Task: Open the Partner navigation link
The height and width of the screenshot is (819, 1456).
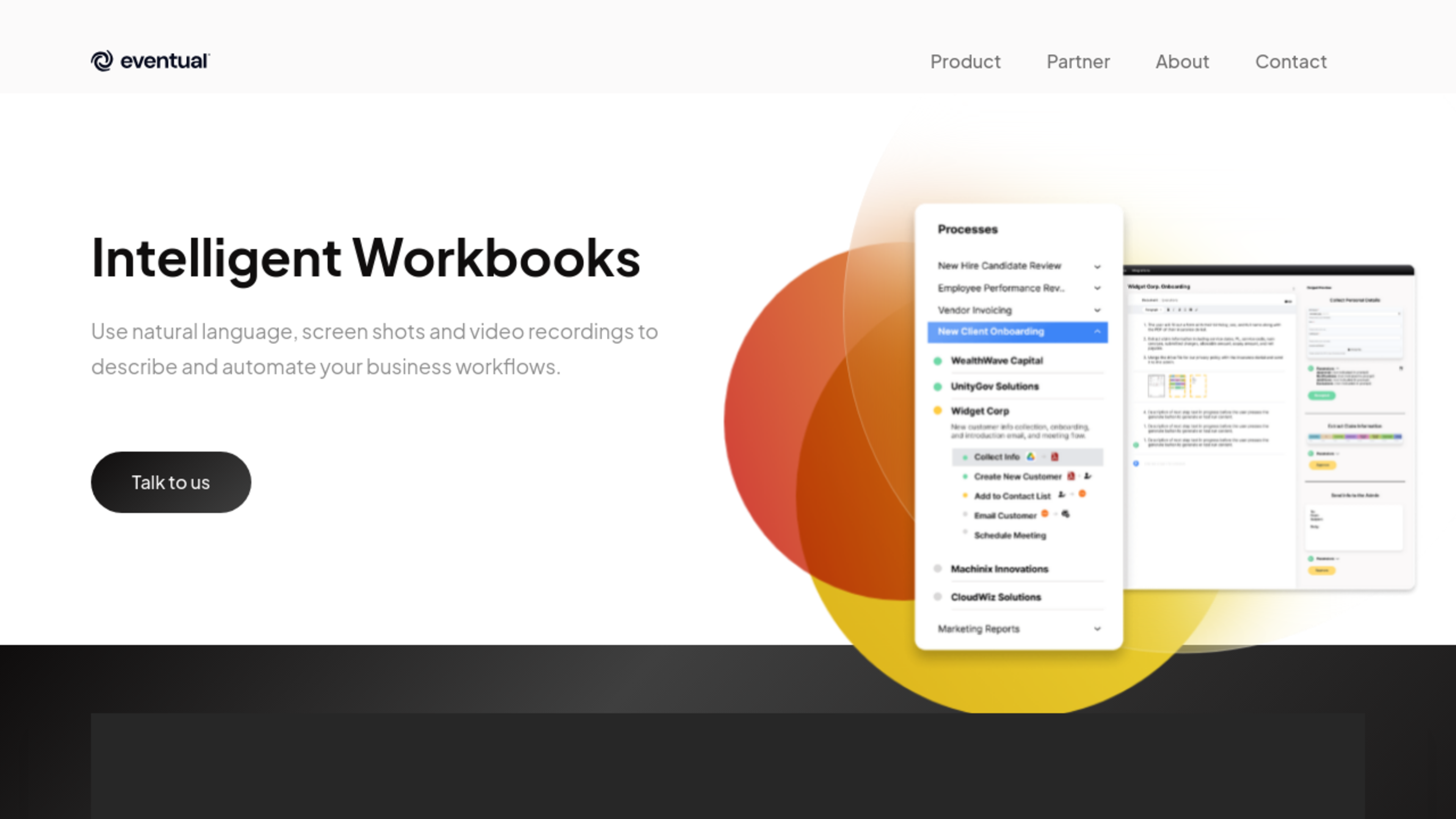Action: pyautogui.click(x=1078, y=61)
